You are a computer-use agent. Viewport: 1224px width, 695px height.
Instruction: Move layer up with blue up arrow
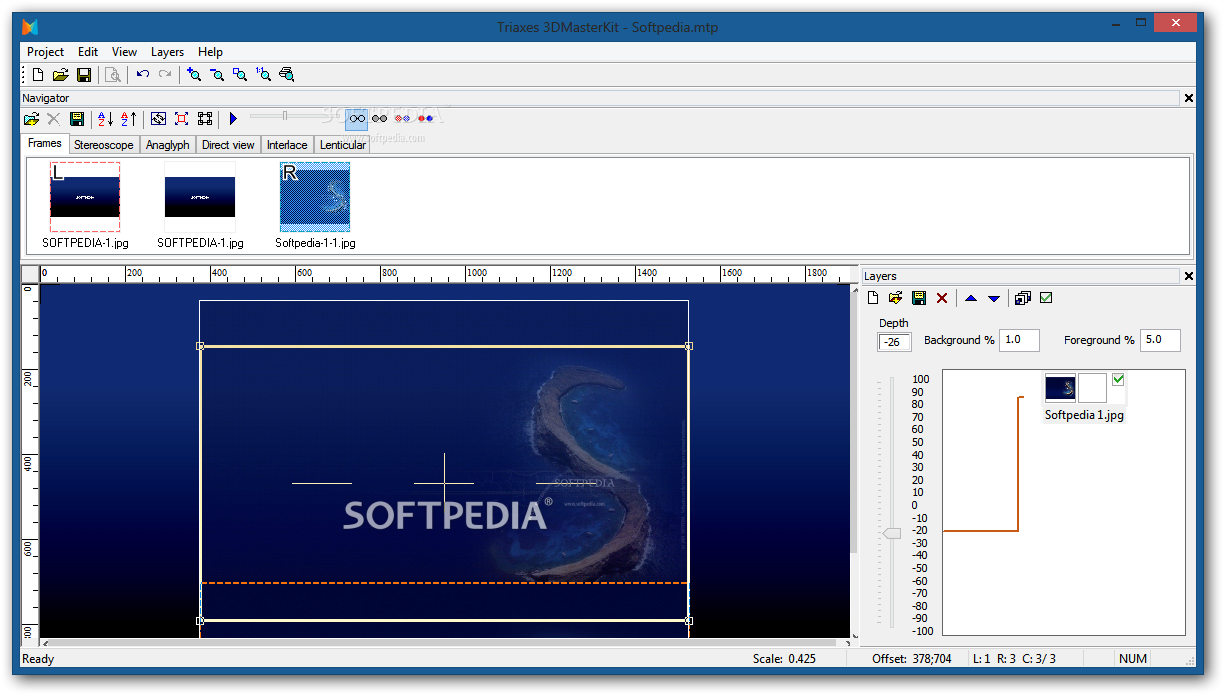pos(971,298)
